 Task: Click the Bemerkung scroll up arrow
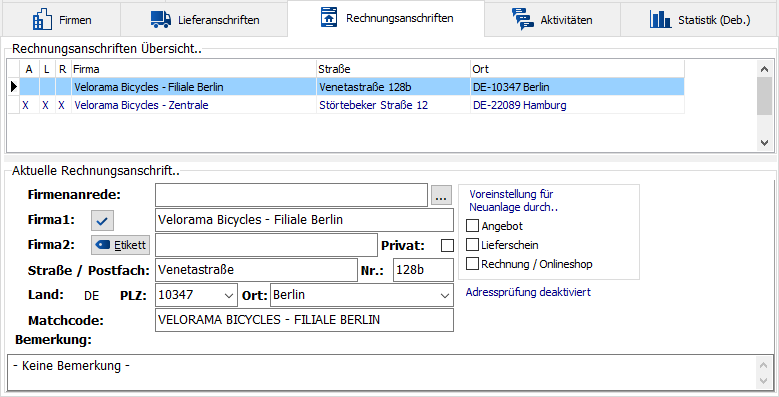click(x=764, y=365)
